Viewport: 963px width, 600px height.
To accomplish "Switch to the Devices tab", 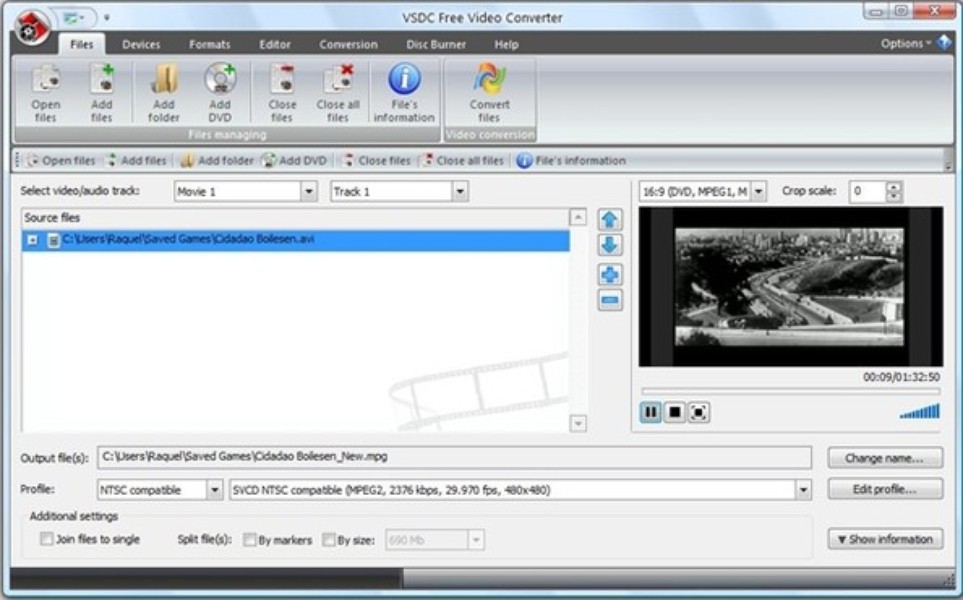I will pos(141,44).
